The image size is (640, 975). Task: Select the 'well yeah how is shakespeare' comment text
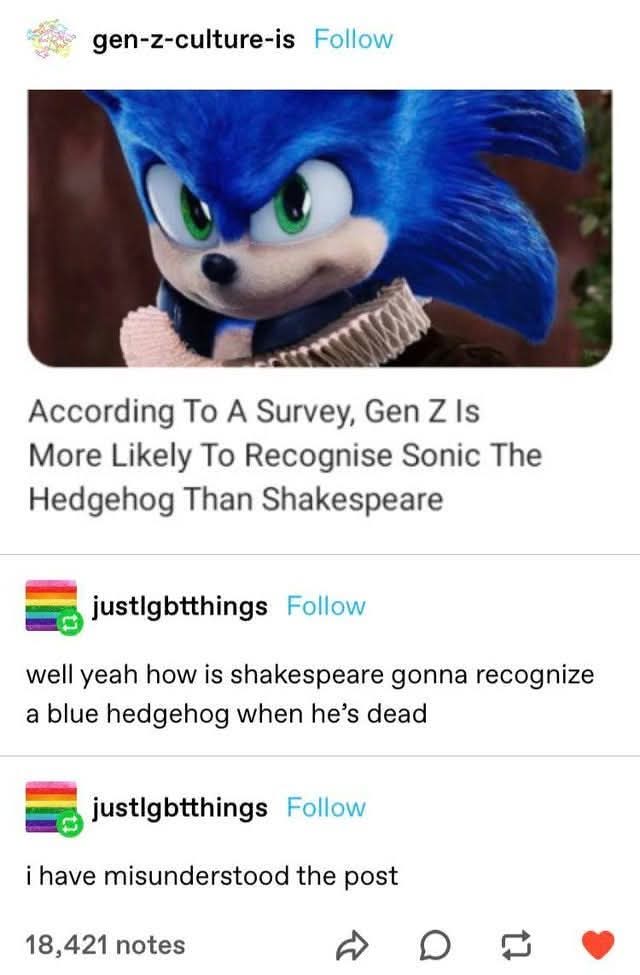310,694
